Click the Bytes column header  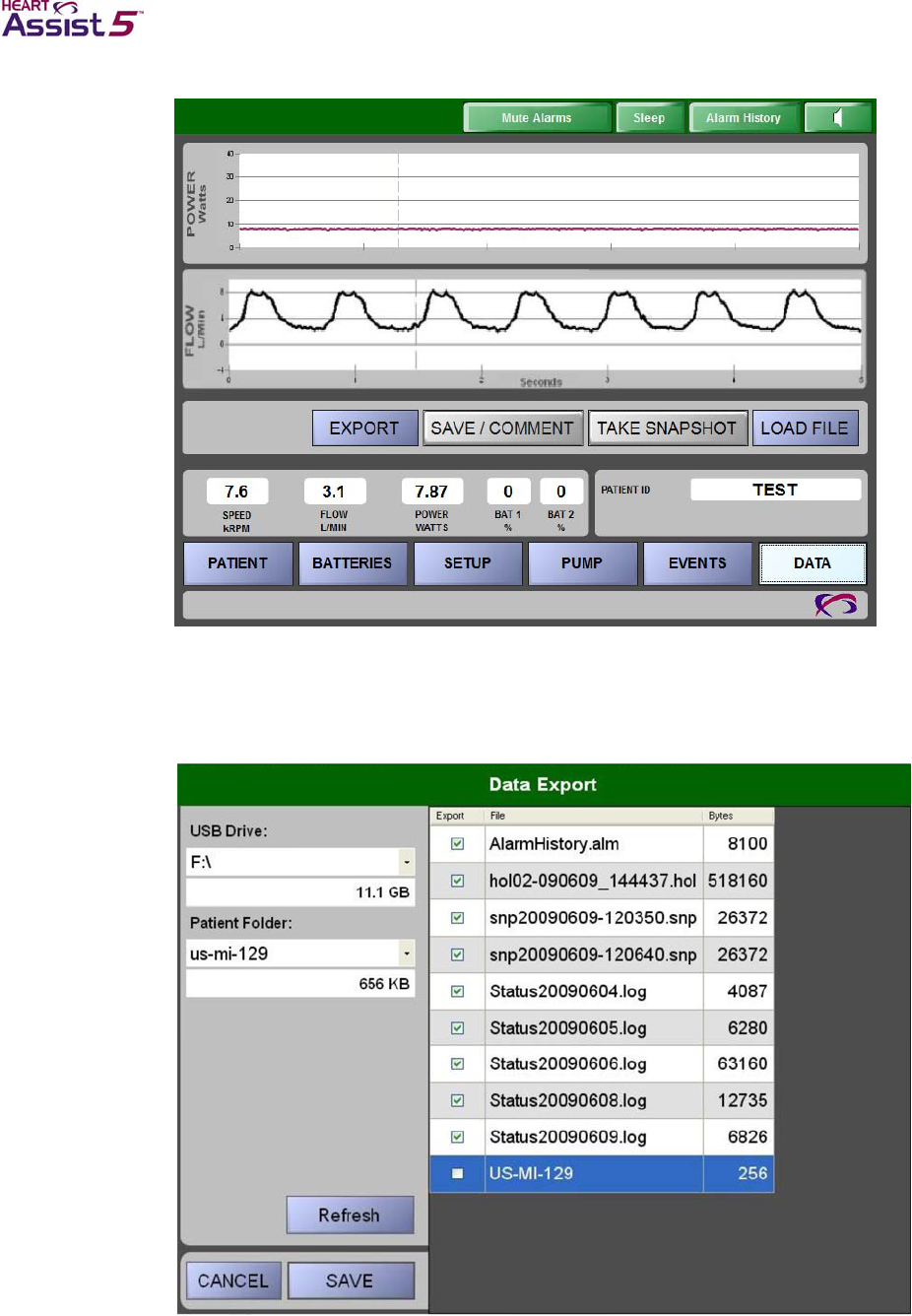(739, 816)
